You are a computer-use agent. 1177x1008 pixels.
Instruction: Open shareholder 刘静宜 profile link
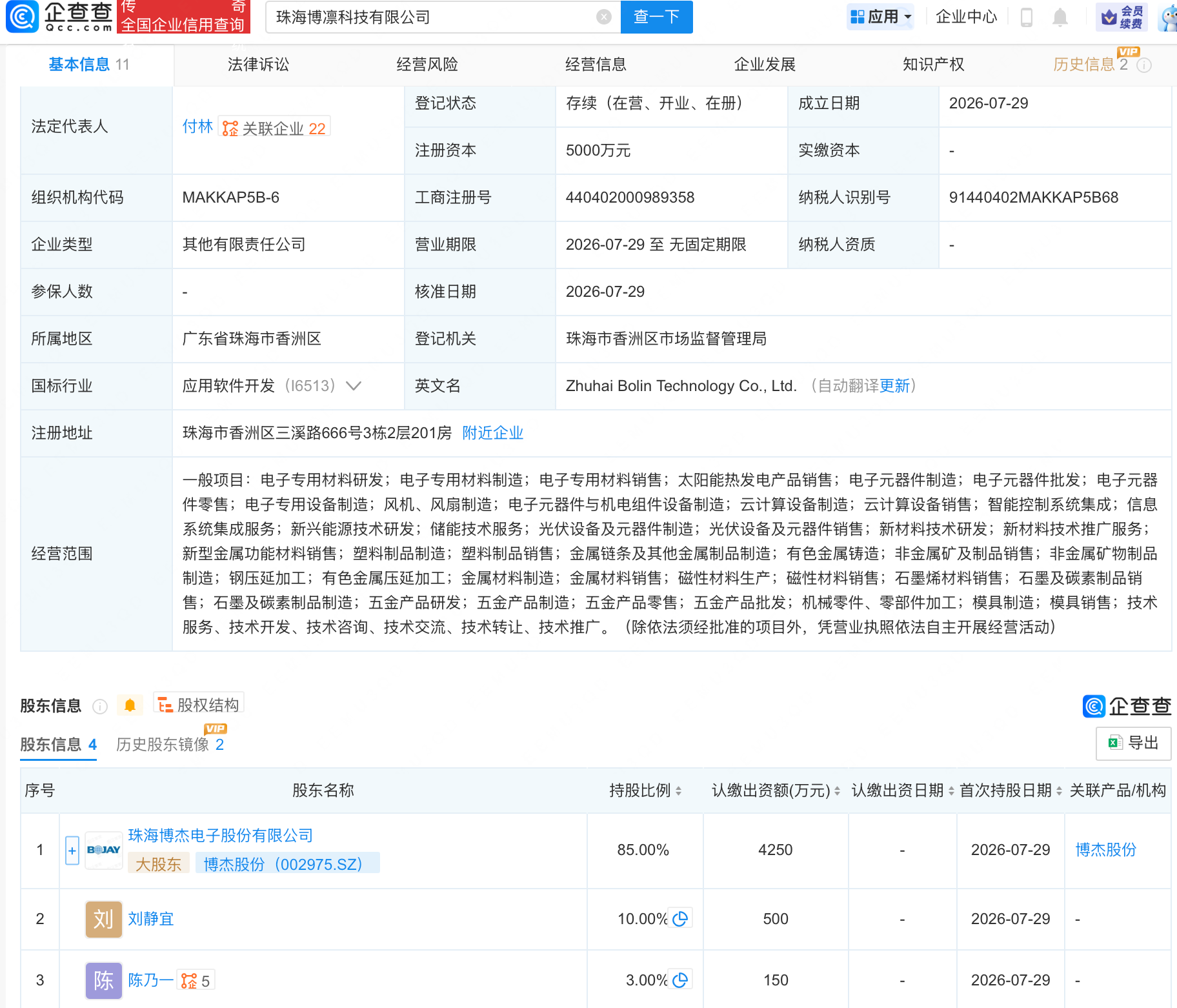[151, 918]
